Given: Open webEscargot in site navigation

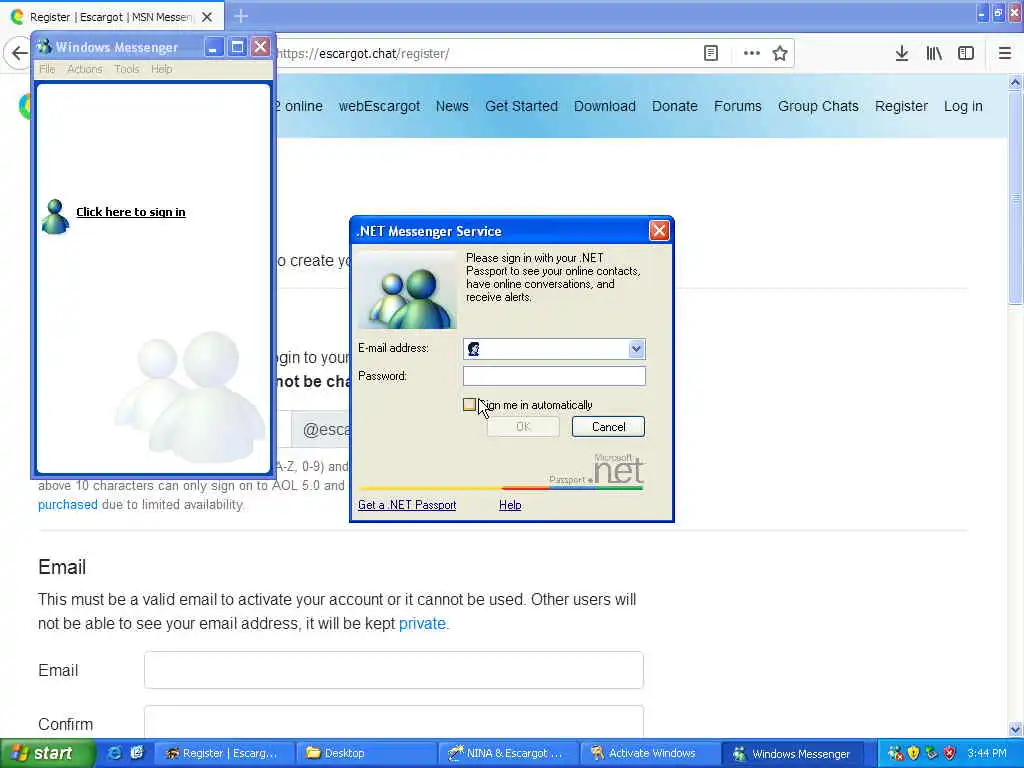Looking at the screenshot, I should tap(379, 106).
